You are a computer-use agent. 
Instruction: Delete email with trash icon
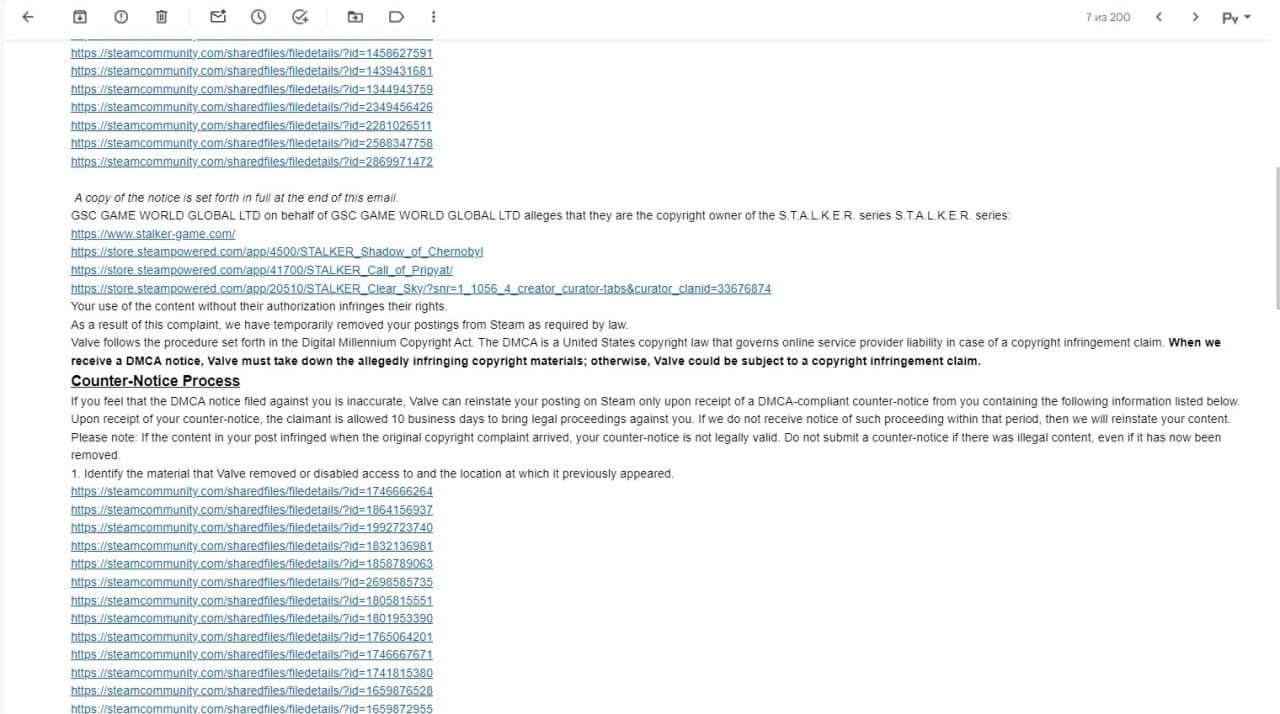pyautogui.click(x=161, y=17)
